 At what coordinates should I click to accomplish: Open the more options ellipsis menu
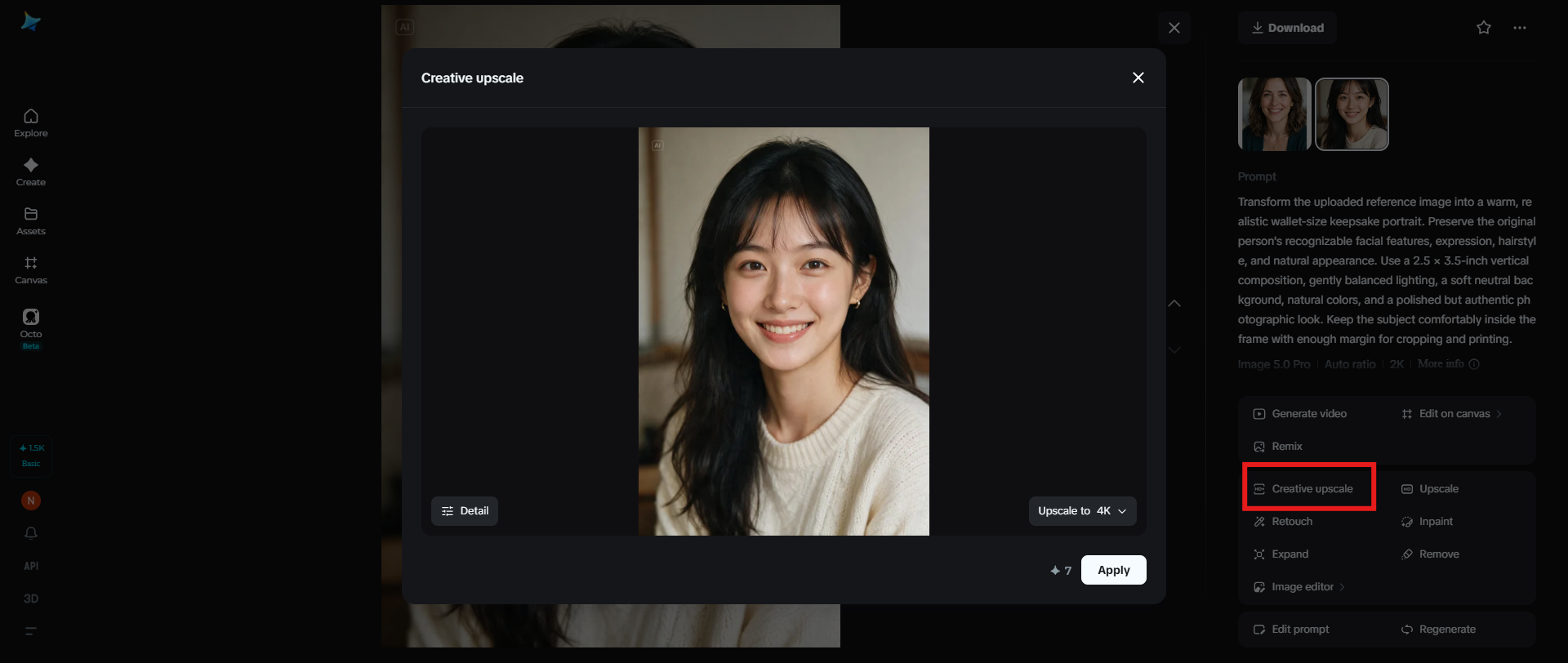(x=1520, y=28)
